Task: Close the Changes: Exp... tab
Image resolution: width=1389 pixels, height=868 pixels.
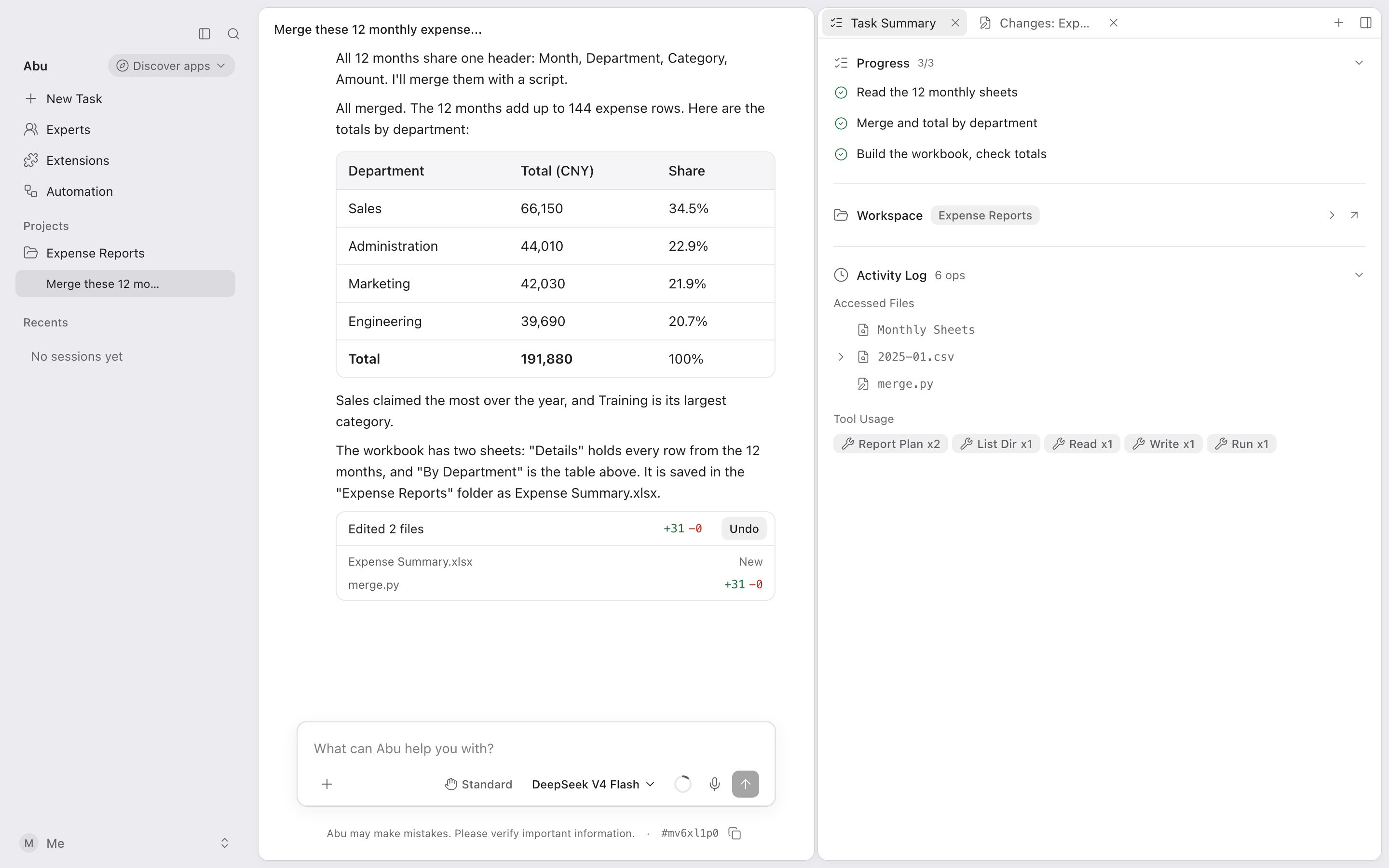Action: (x=1113, y=23)
